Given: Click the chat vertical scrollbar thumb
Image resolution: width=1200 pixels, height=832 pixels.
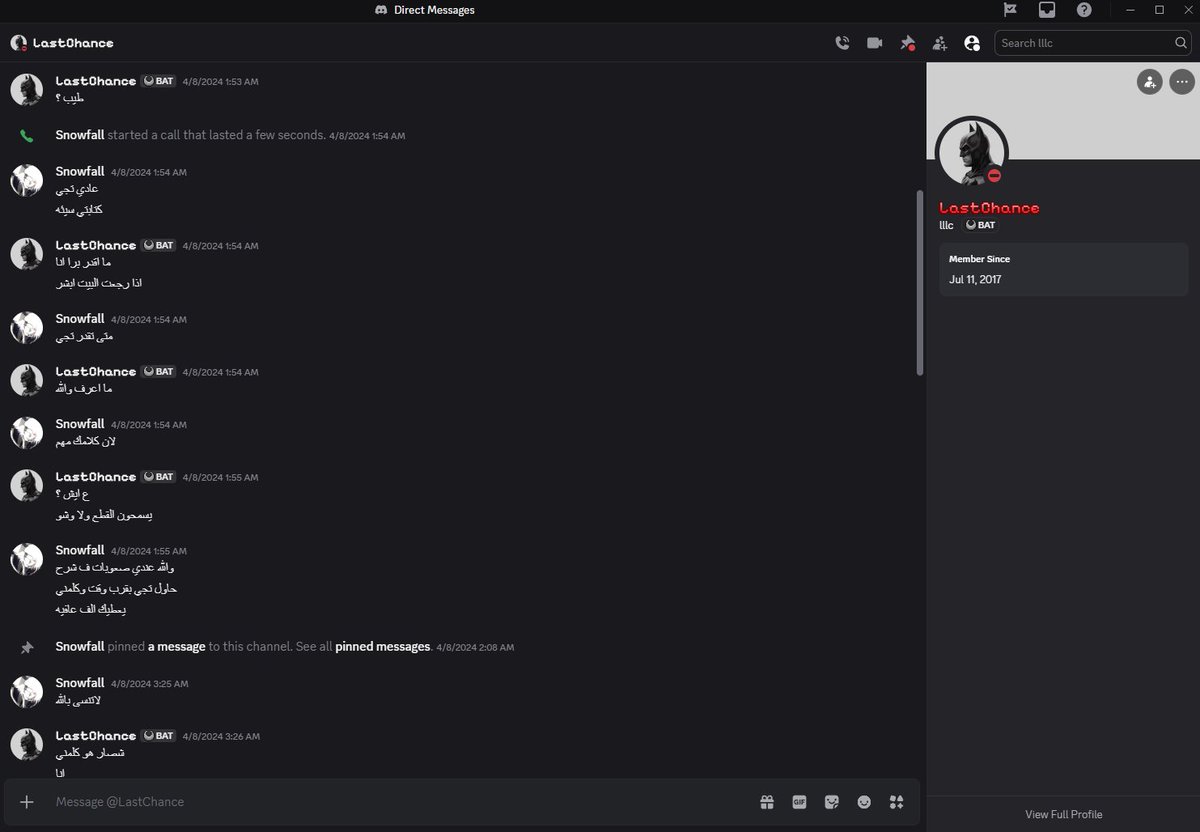Looking at the screenshot, I should [x=920, y=283].
